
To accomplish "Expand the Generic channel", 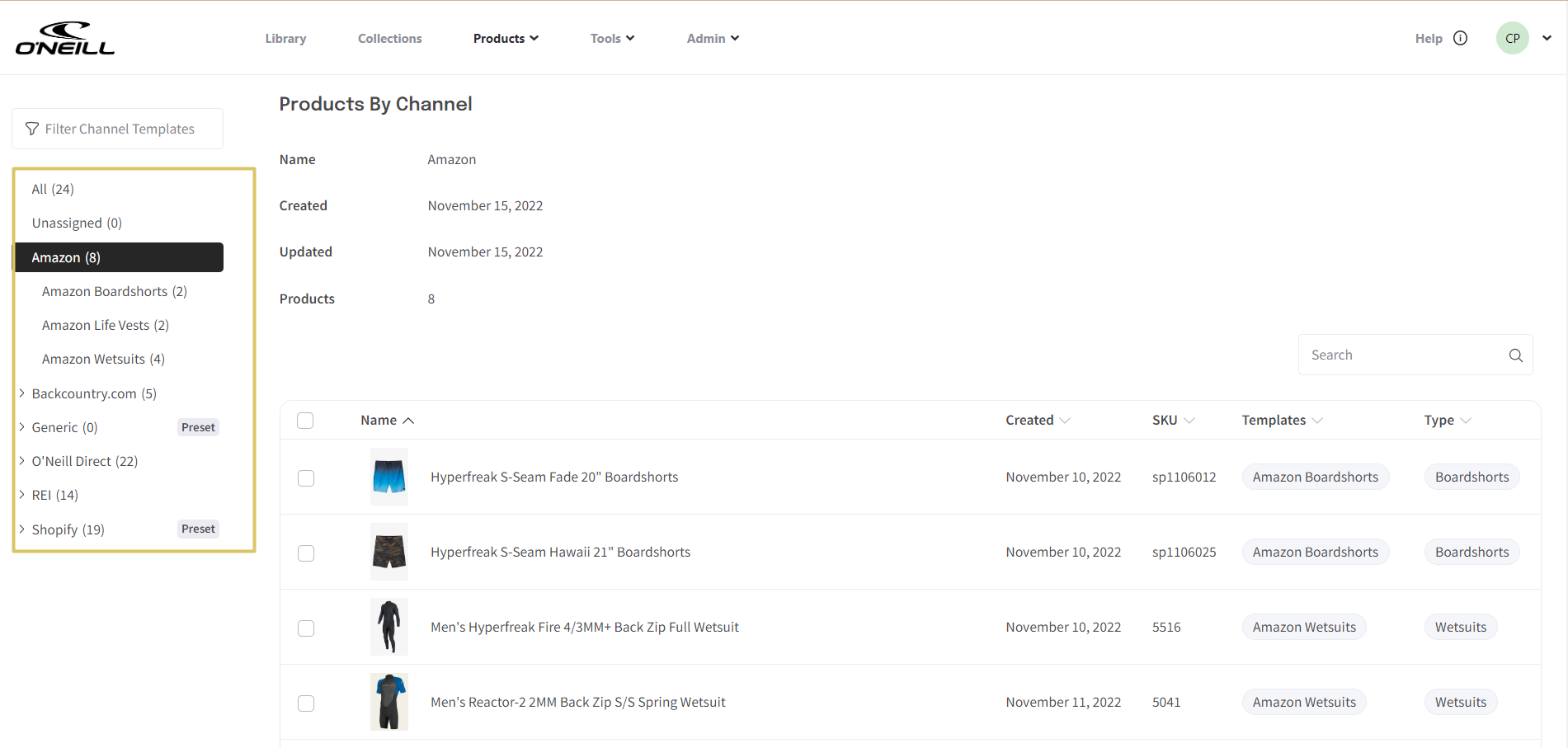I will pyautogui.click(x=22, y=427).
